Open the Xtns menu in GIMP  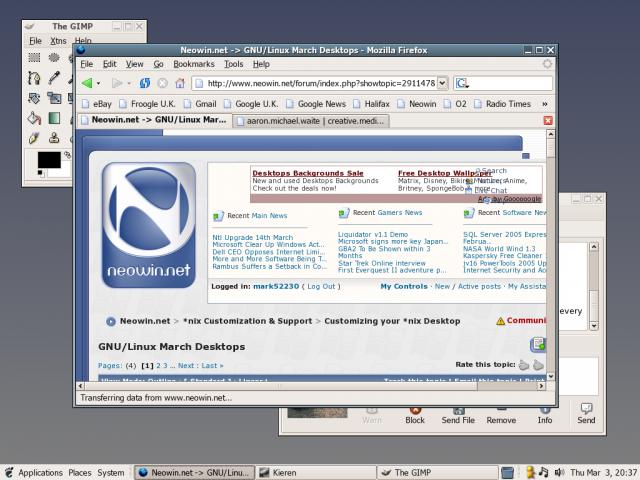58,41
